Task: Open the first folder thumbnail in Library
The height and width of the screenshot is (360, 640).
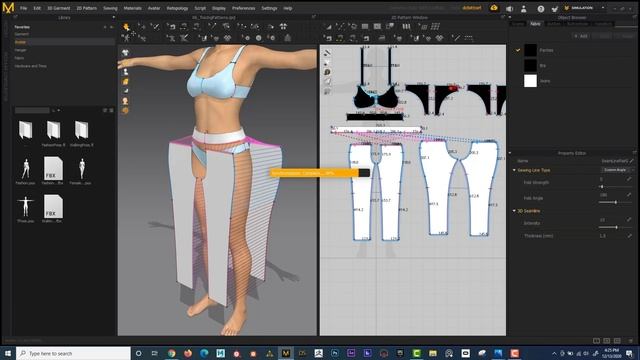Action: (25, 130)
